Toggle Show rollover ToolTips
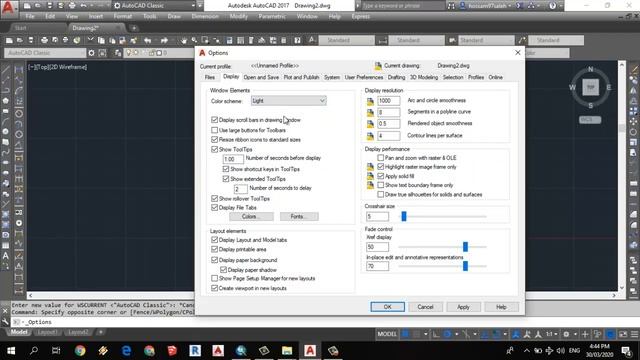The image size is (640, 360). [x=214, y=198]
